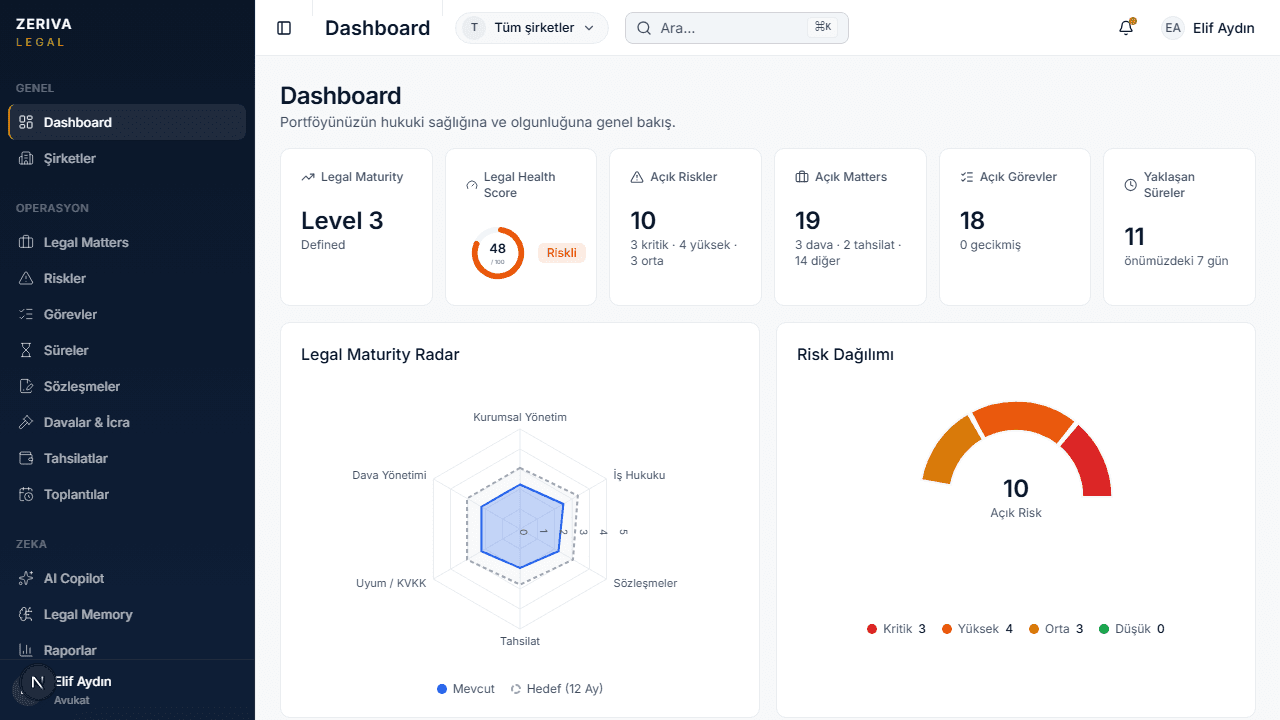Click the clock icon on Yaklaşan Süreler card
This screenshot has height=720, width=1280.
pos(1131,185)
